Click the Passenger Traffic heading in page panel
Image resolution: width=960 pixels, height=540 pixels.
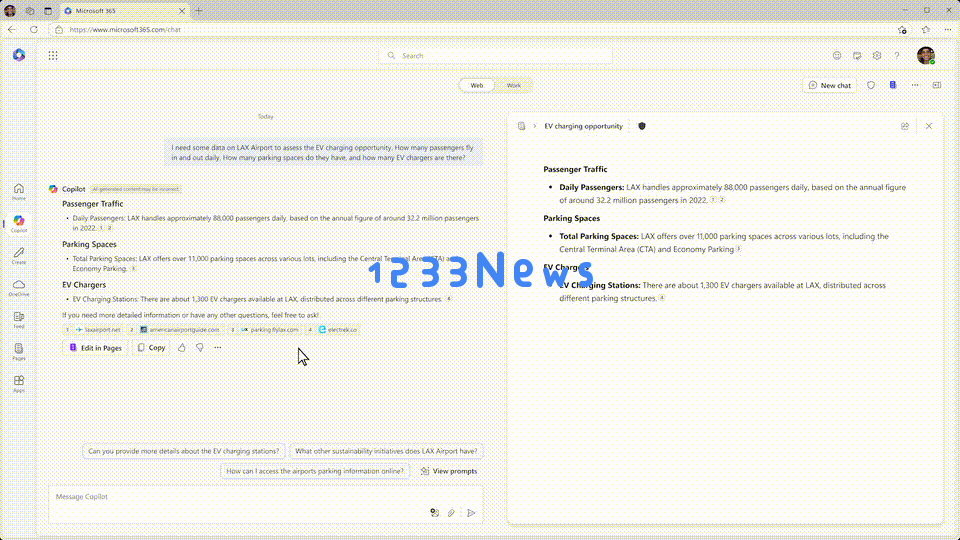(575, 170)
